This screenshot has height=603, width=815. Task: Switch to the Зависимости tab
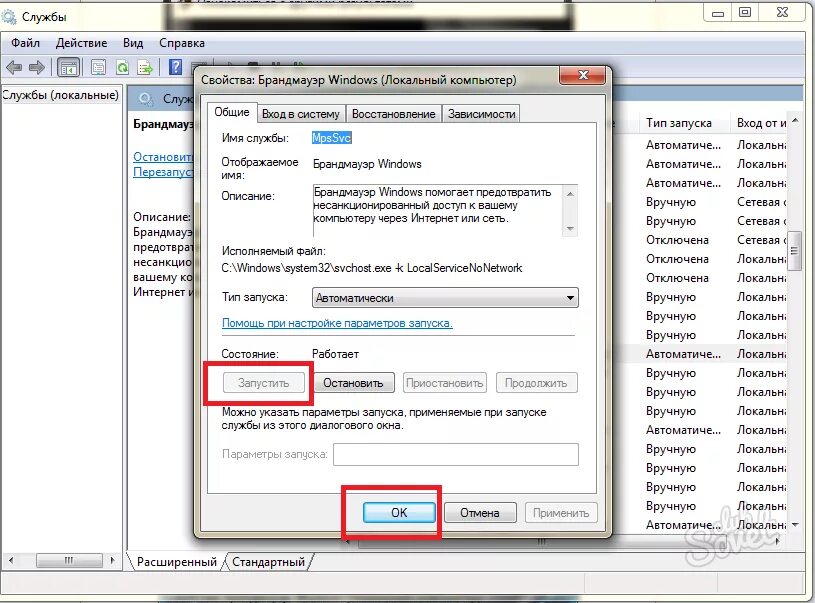pyautogui.click(x=481, y=114)
